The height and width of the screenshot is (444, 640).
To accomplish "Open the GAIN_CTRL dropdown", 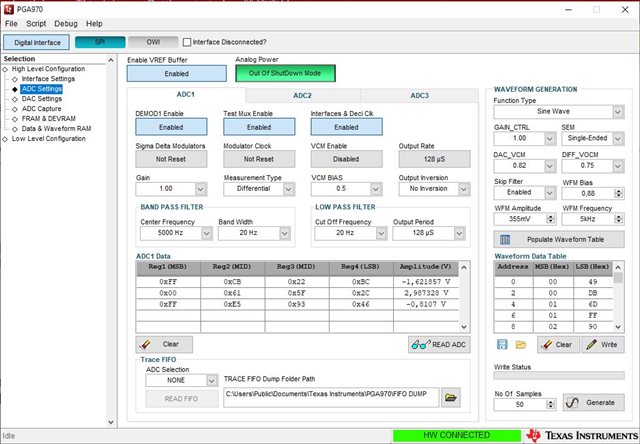I will tap(550, 139).
